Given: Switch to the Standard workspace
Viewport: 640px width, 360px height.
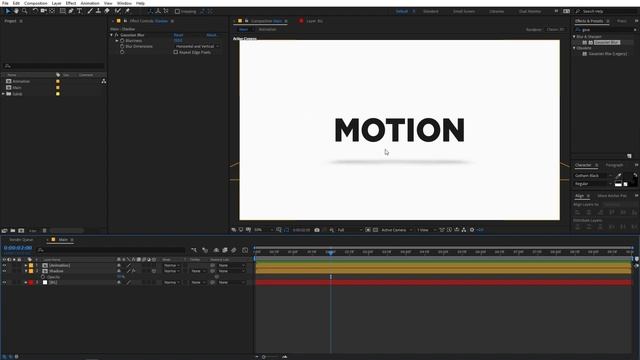Looking at the screenshot, I should point(431,11).
